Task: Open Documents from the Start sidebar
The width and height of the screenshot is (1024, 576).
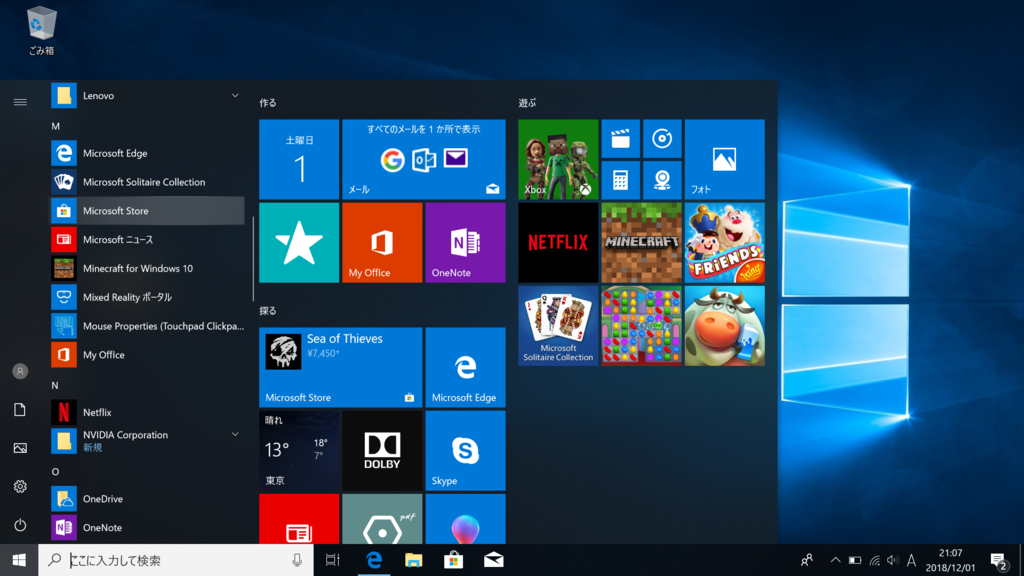Action: (x=20, y=409)
